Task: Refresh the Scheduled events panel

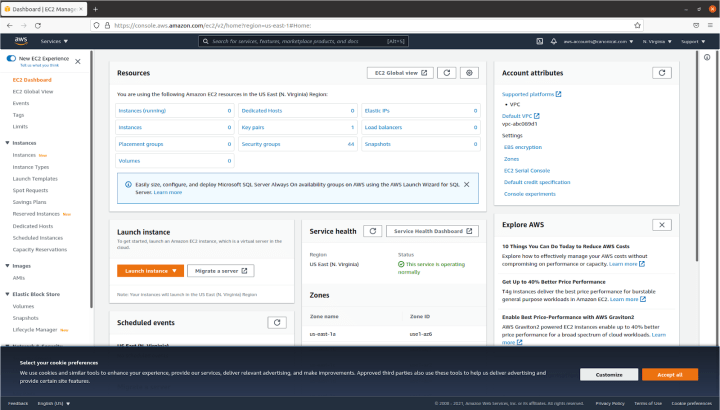Action: click(x=277, y=323)
